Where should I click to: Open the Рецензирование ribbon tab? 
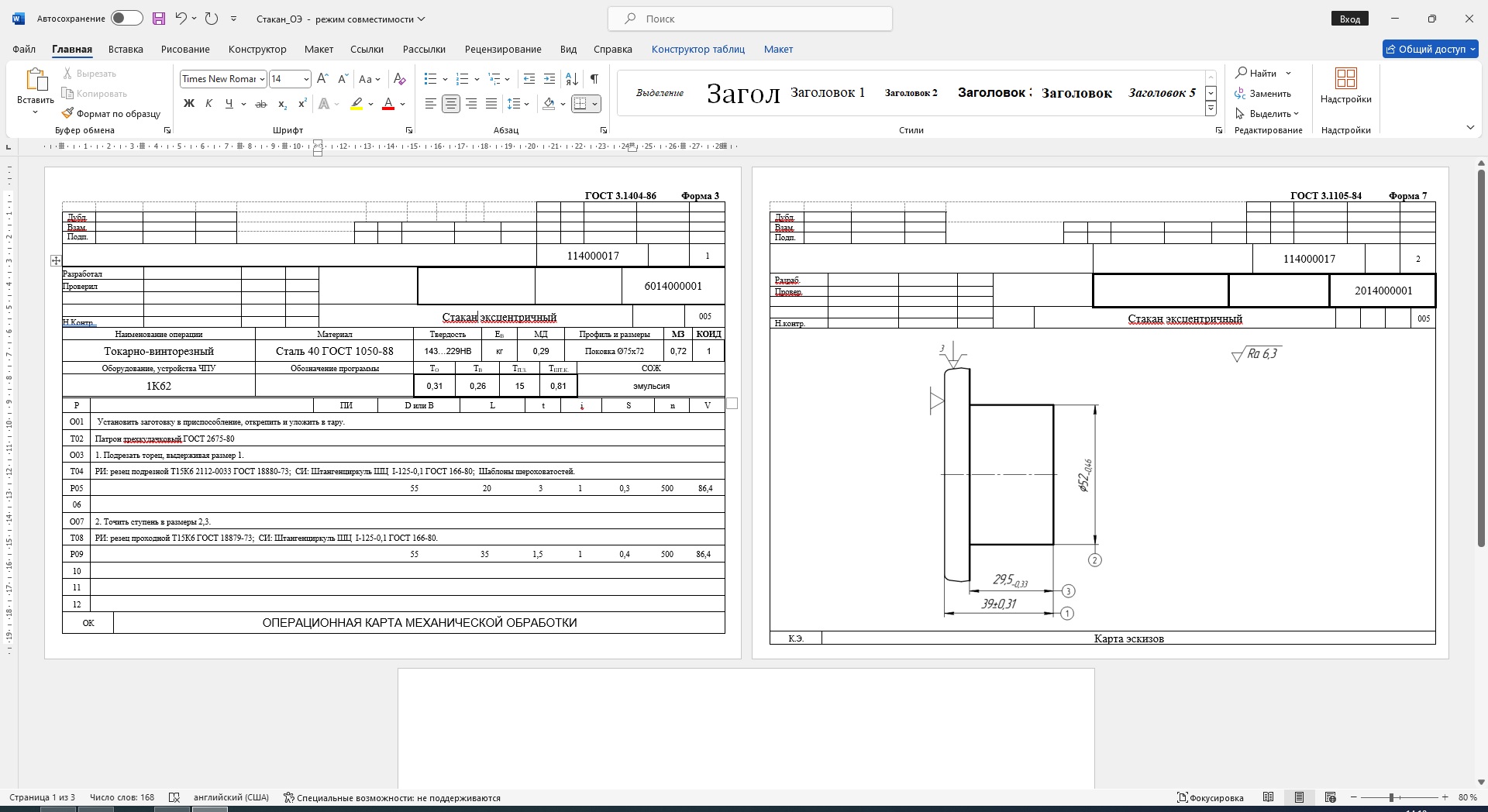(x=503, y=49)
